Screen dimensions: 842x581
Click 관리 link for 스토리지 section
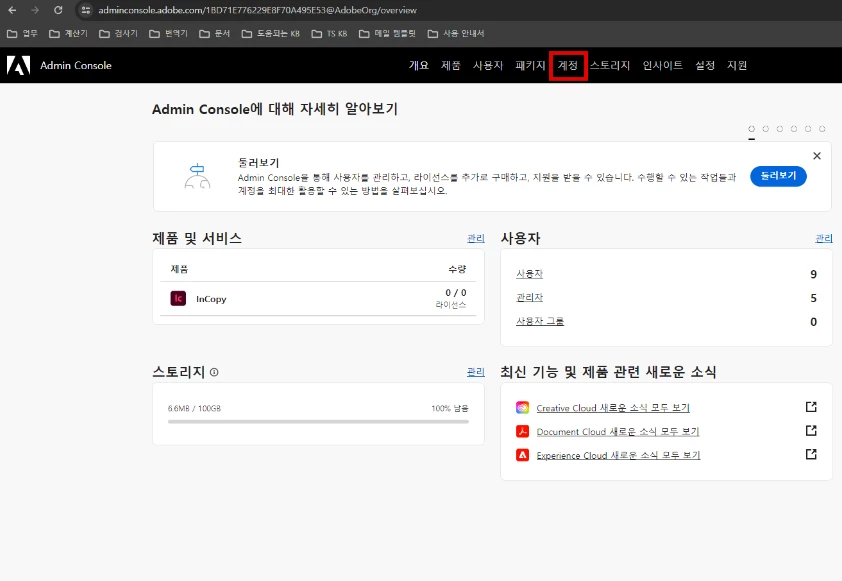tap(476, 372)
